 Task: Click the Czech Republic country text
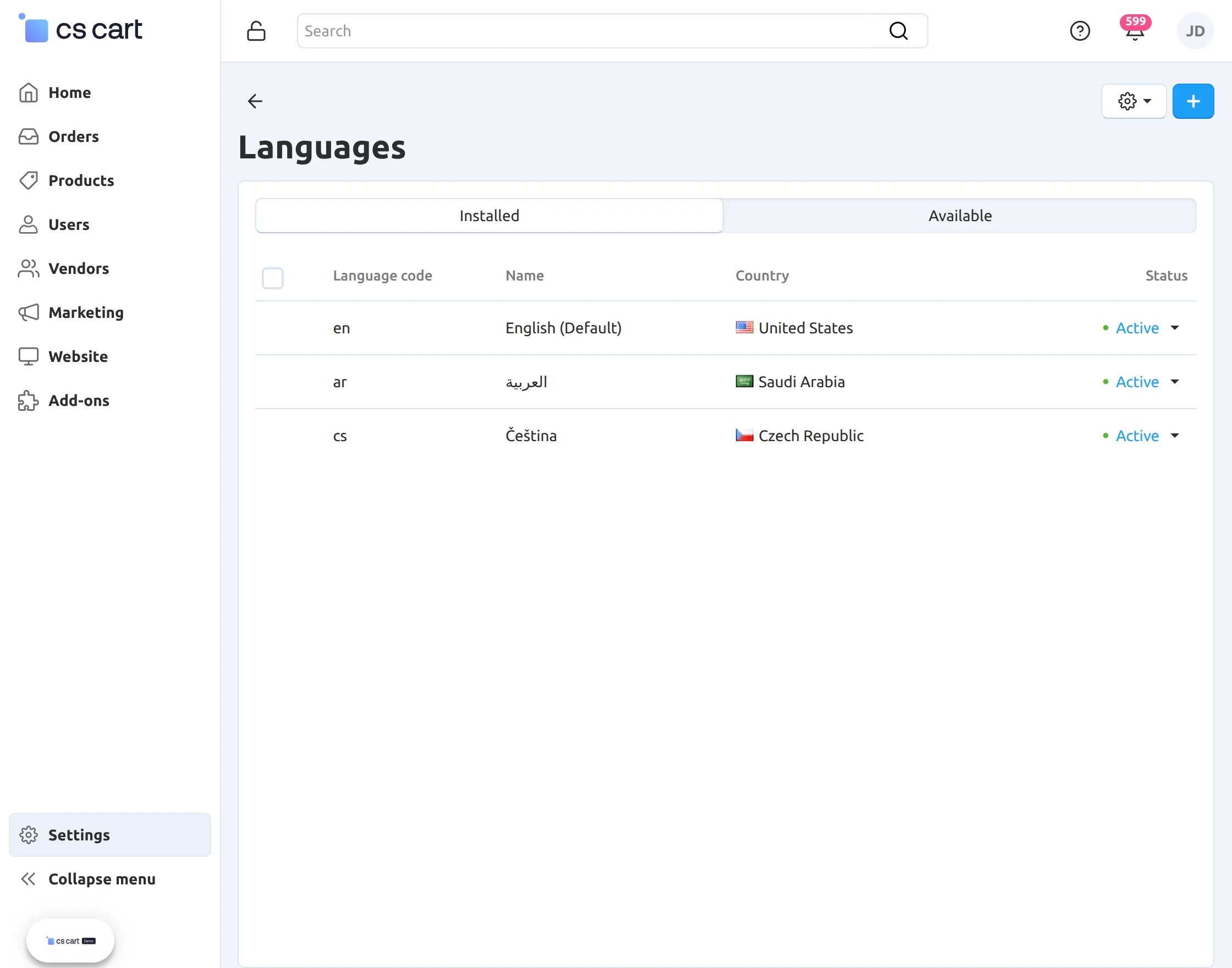[x=811, y=435]
